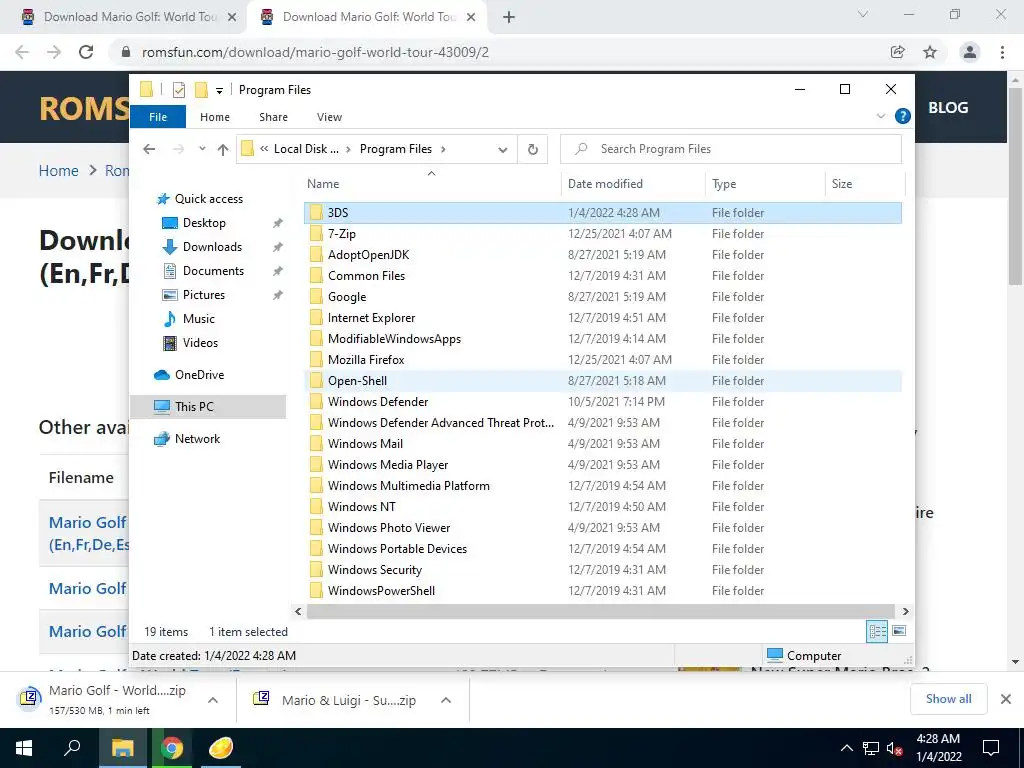Screen dimensions: 1024x768
Task: Refresh the Program Files folder view
Action: coord(533,150)
